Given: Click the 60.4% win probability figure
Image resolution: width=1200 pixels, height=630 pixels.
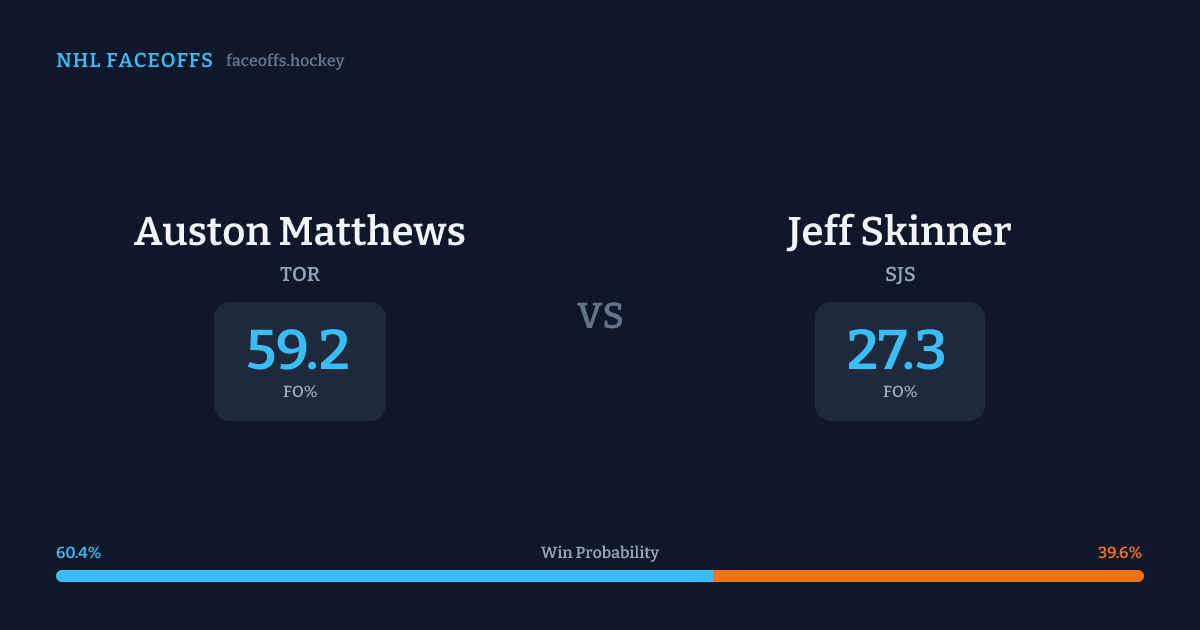Looking at the screenshot, I should [x=79, y=553].
